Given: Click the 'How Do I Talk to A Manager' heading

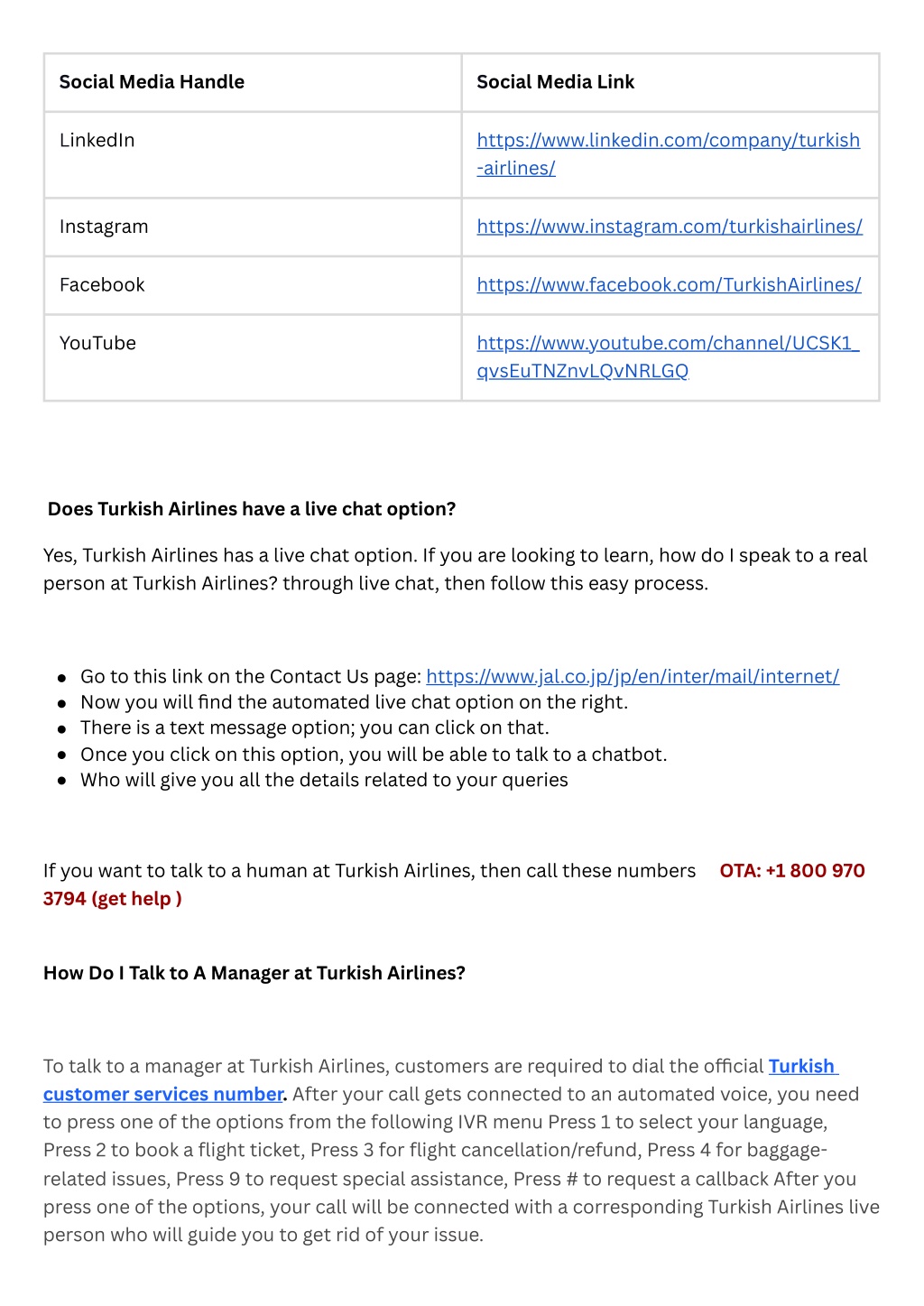Looking at the screenshot, I should click(254, 973).
